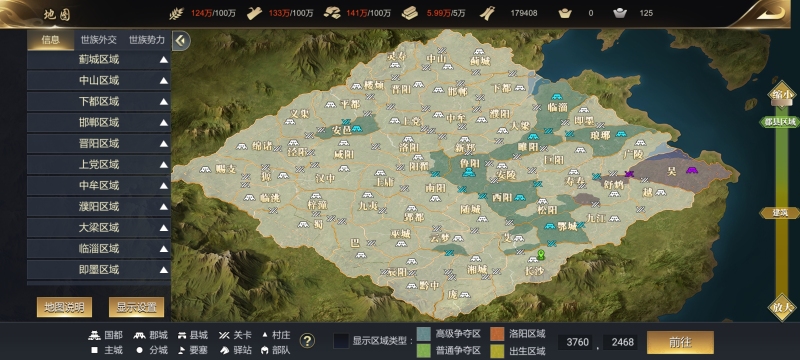The height and width of the screenshot is (360, 800).
Task: Click the 前往 go button
Action: pos(680,342)
